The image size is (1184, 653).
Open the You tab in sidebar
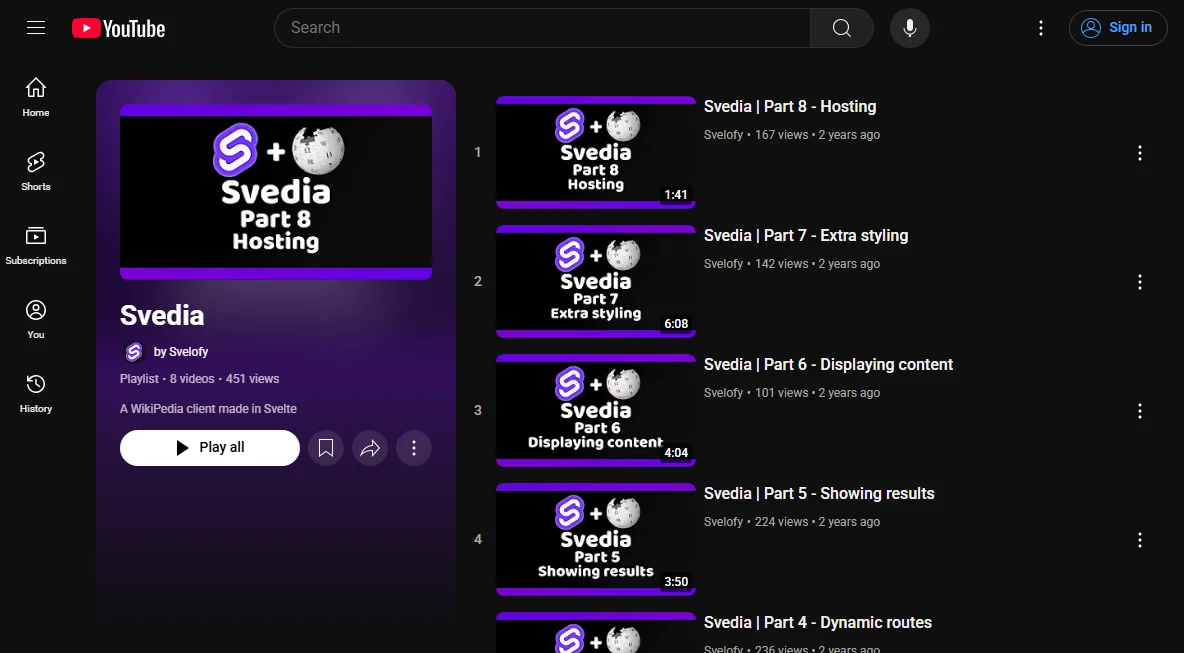(x=35, y=319)
